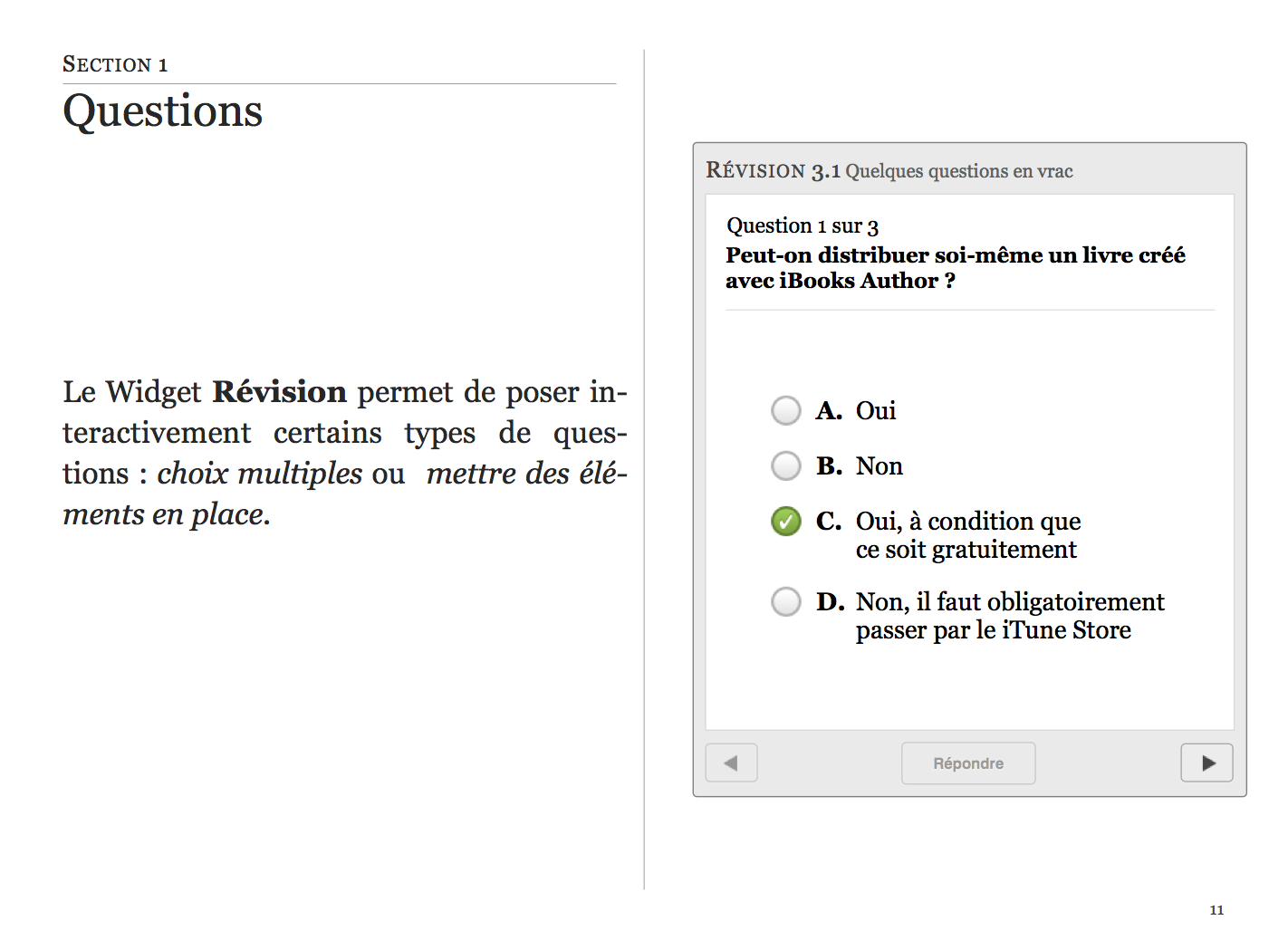Select radio button for answer A
Viewport: 1288px width, 940px height.
(x=785, y=410)
